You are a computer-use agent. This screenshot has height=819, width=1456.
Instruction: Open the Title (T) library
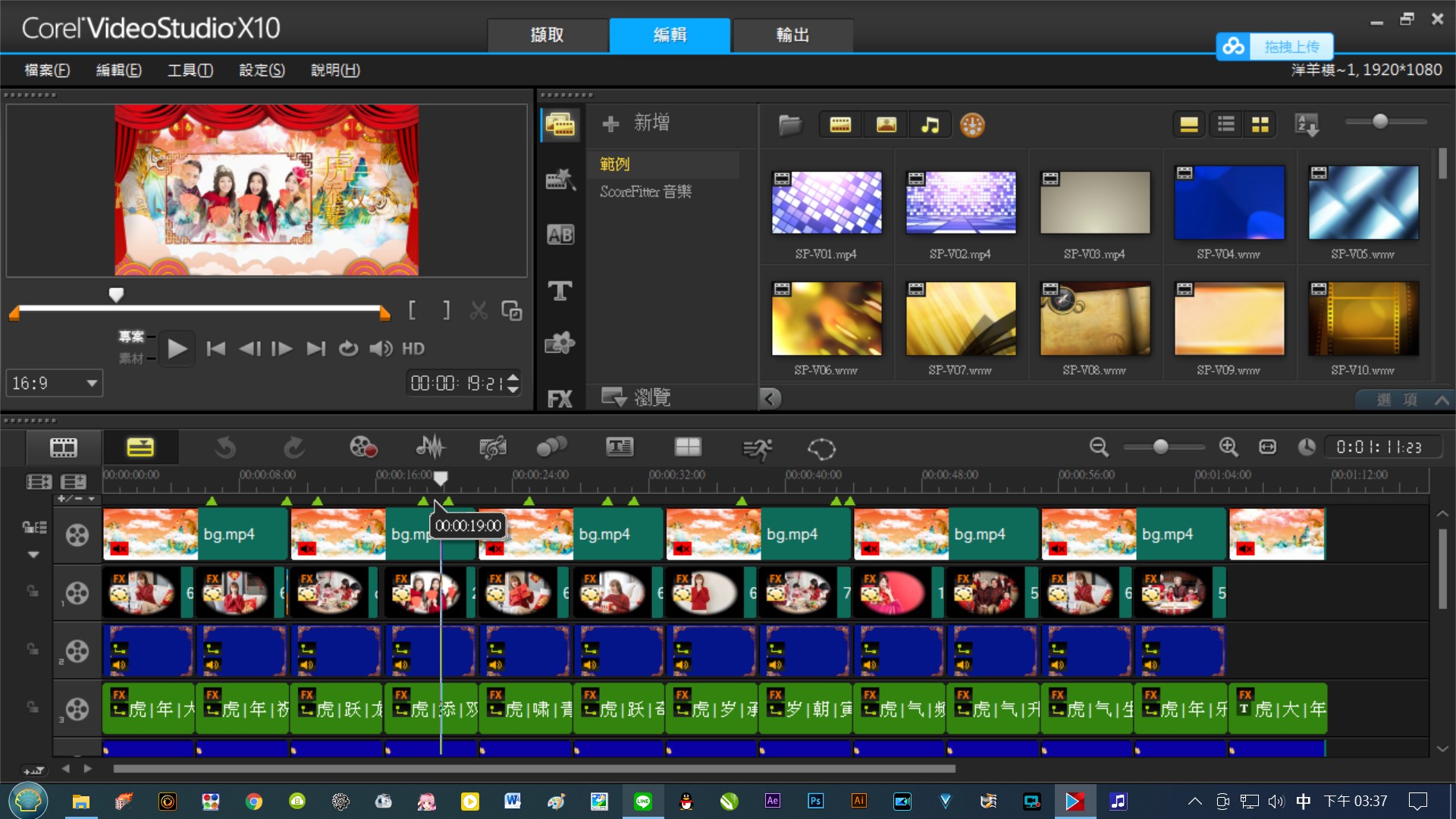(560, 290)
